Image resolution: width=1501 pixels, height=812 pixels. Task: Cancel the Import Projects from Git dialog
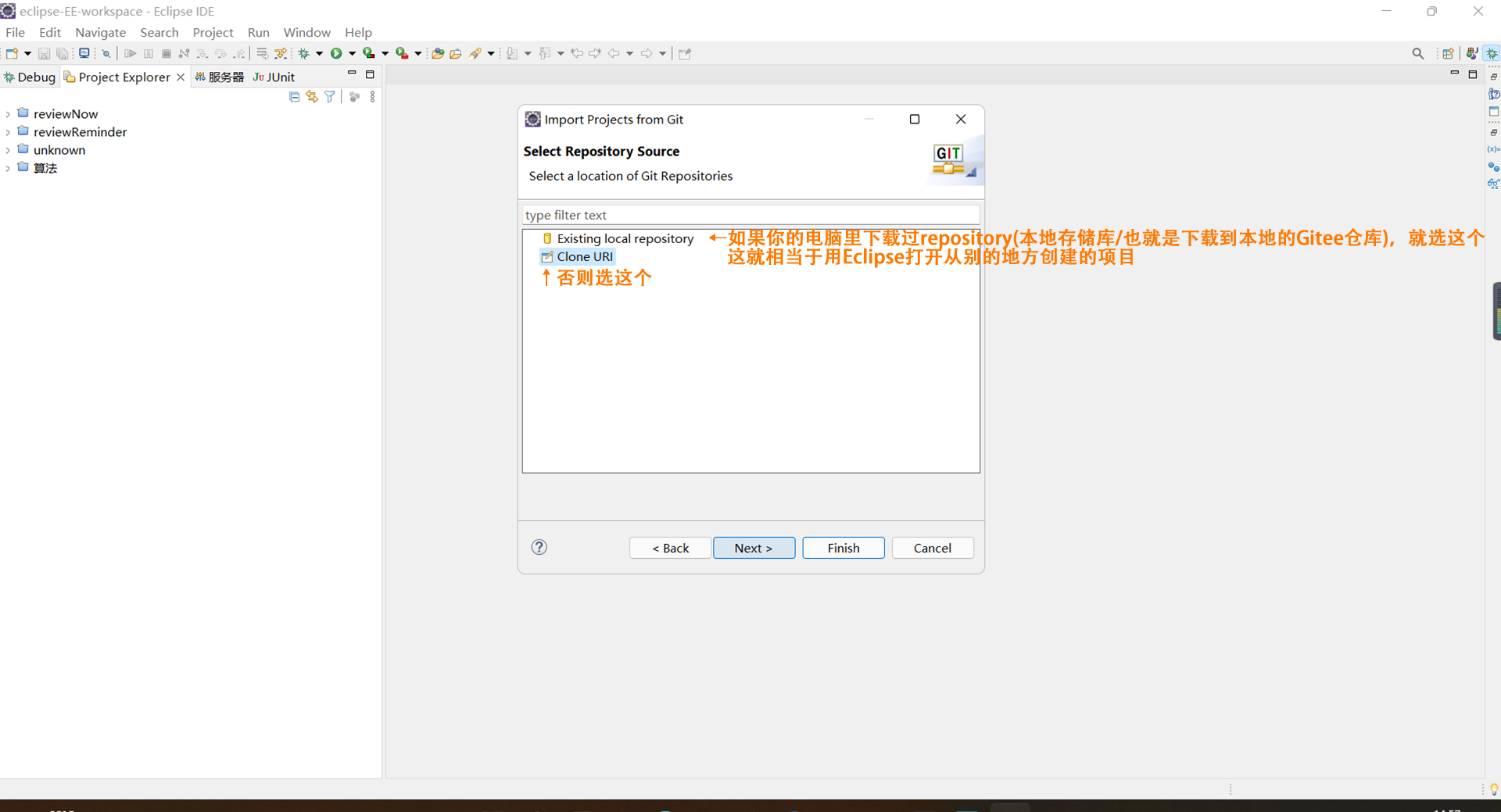[x=932, y=548]
